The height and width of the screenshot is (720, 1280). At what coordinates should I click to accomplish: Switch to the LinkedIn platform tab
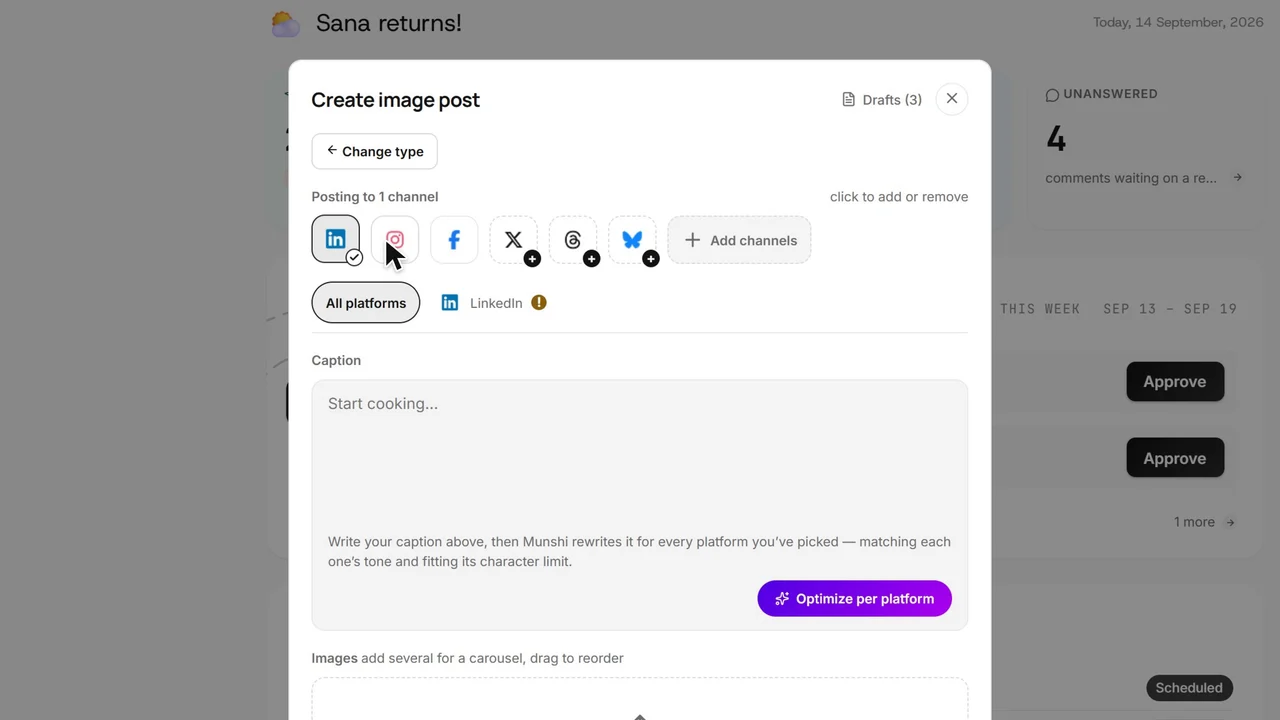pyautogui.click(x=483, y=303)
